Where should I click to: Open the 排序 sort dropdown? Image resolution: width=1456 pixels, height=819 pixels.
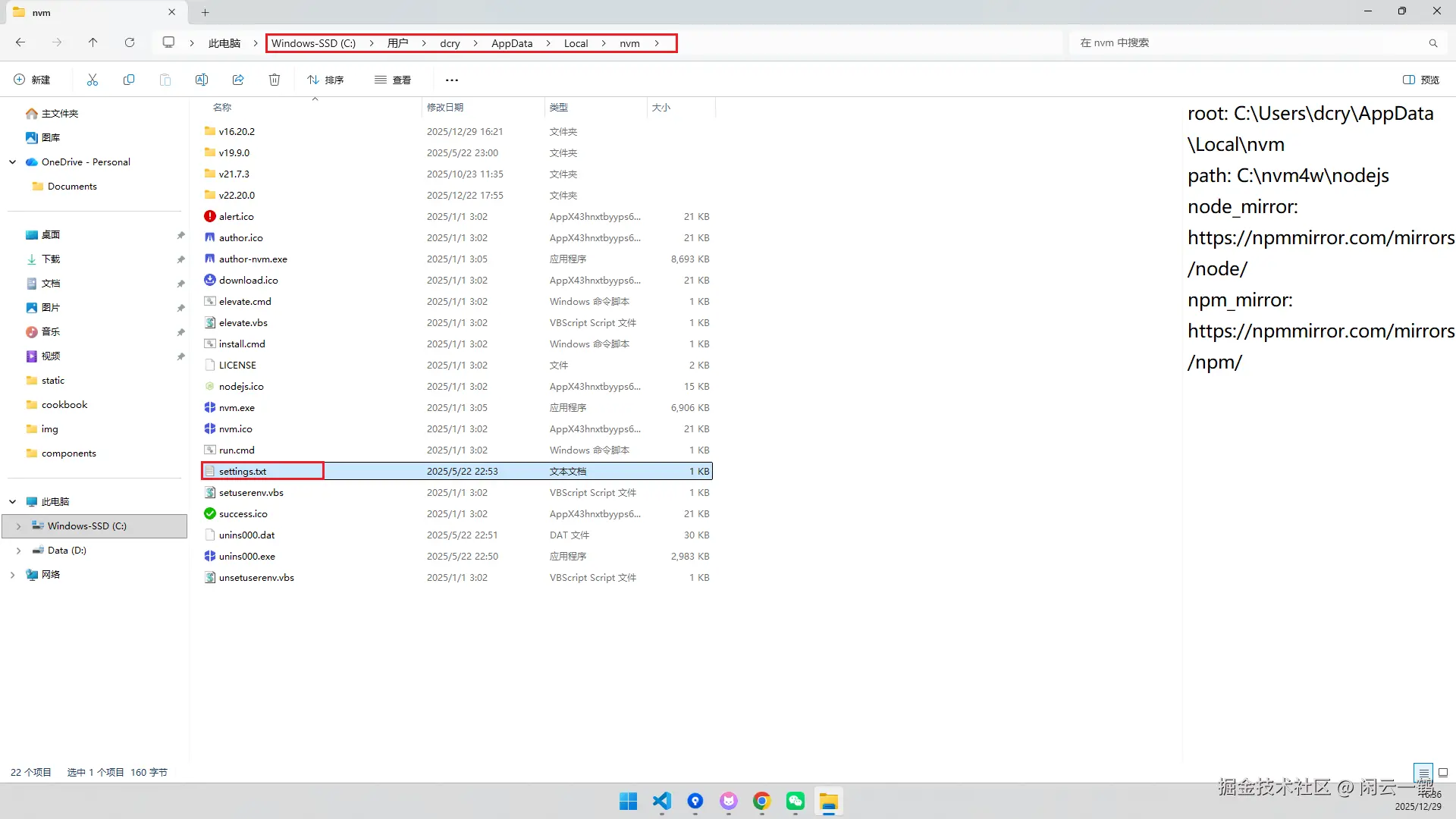point(325,80)
